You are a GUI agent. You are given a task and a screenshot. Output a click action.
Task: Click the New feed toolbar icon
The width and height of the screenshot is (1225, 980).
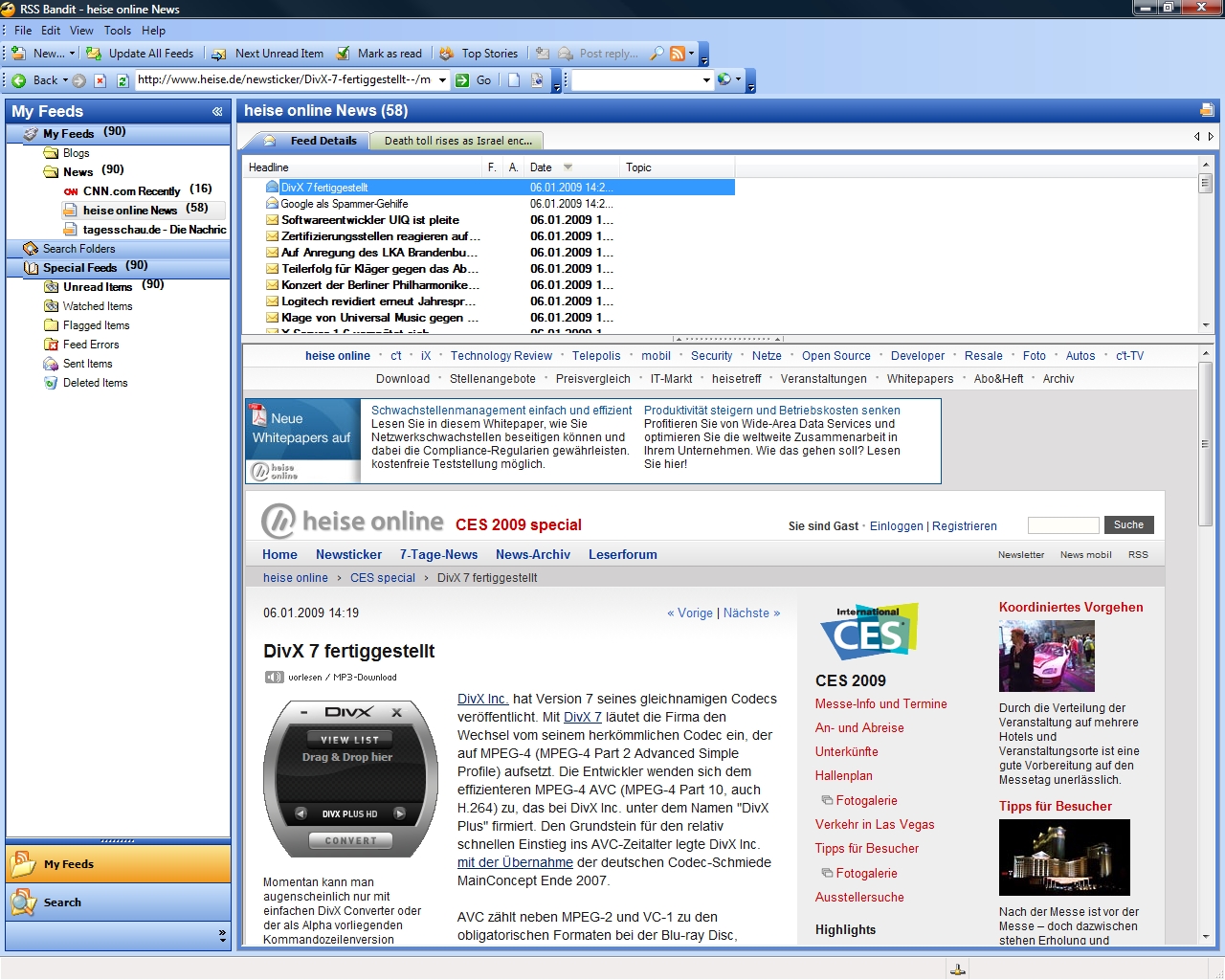(x=18, y=54)
